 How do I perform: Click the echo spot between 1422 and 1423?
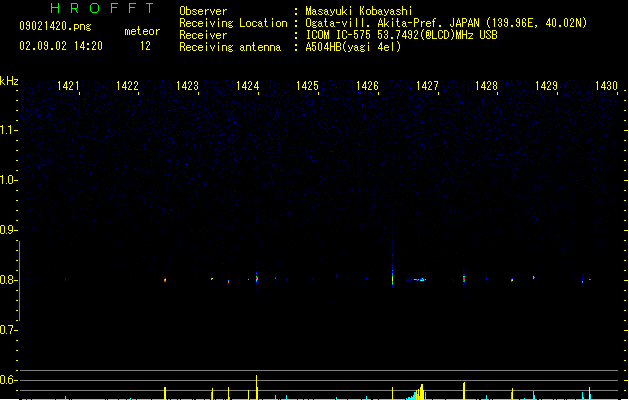(165, 280)
